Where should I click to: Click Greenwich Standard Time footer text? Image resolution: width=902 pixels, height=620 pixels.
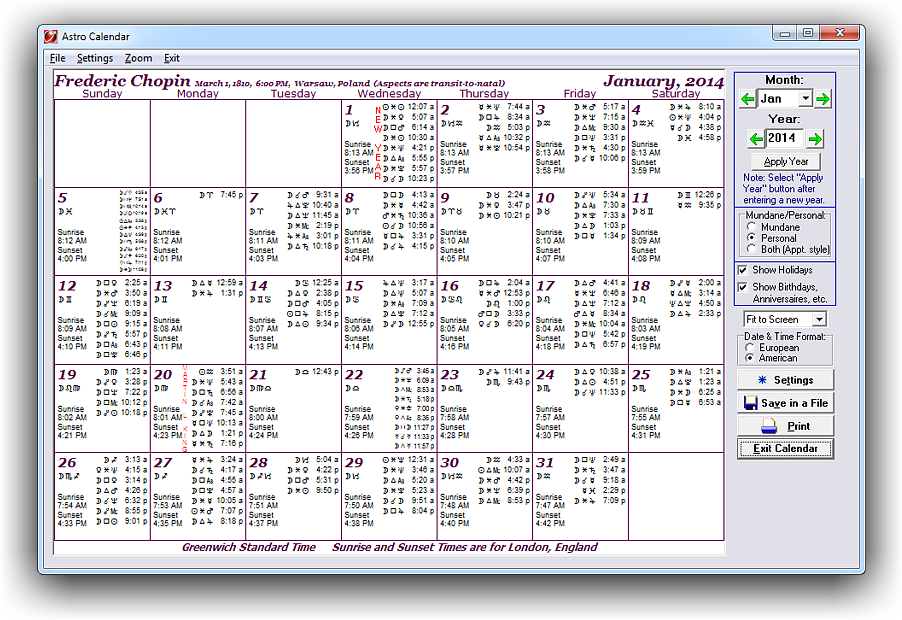click(249, 547)
